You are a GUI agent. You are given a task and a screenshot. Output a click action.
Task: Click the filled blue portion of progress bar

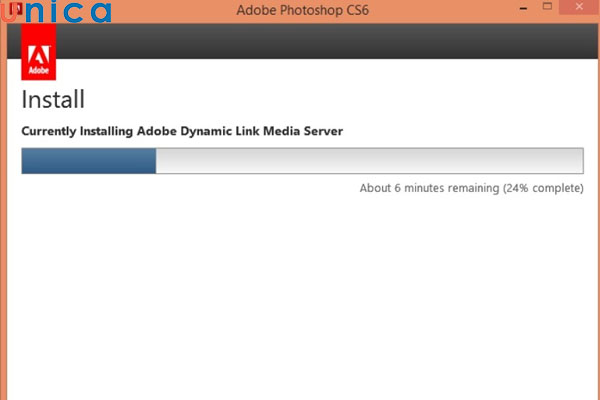coord(88,161)
